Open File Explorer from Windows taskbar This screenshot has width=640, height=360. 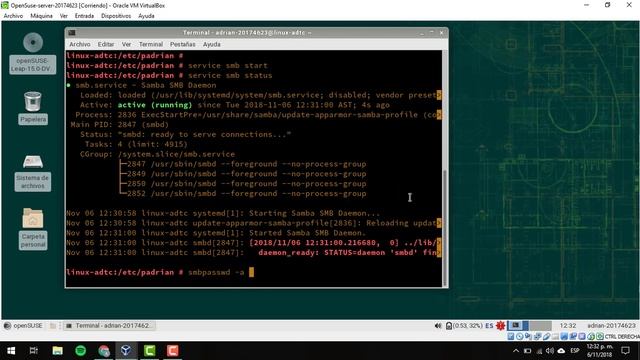coord(57,351)
